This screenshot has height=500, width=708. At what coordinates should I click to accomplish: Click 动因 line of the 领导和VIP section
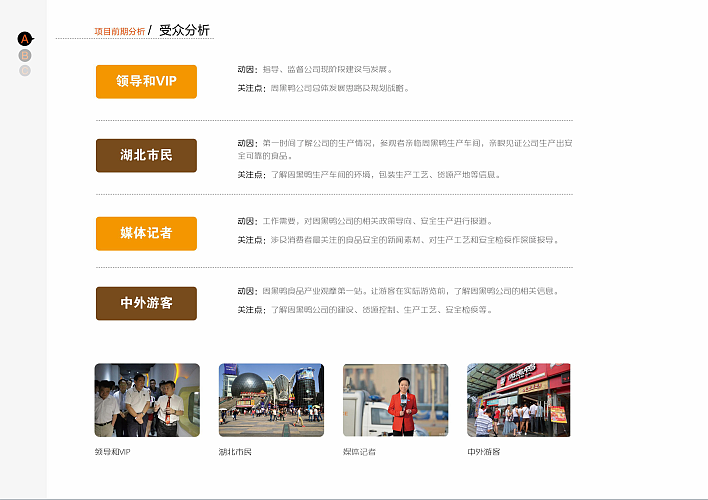[x=315, y=70]
